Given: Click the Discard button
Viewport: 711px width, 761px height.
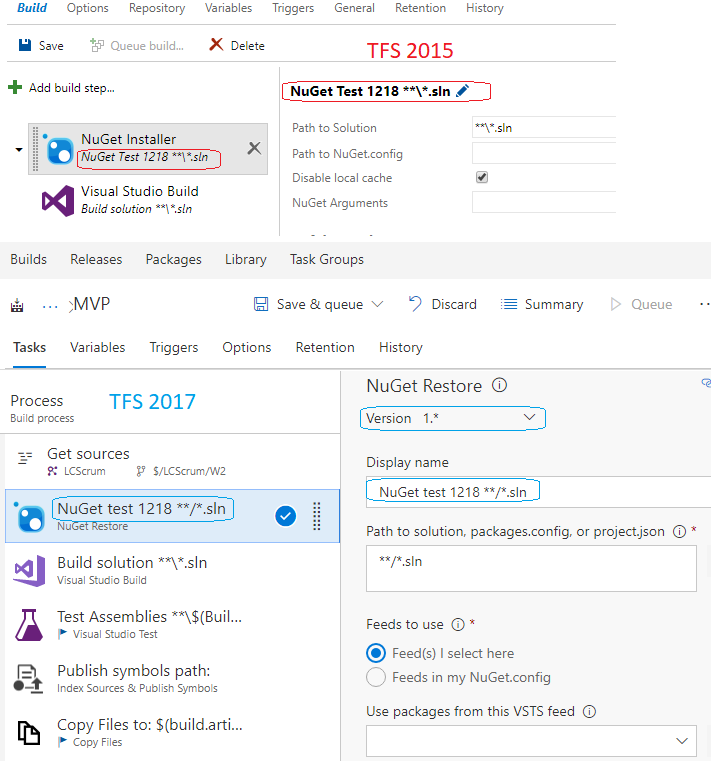Looking at the screenshot, I should (x=443, y=304).
